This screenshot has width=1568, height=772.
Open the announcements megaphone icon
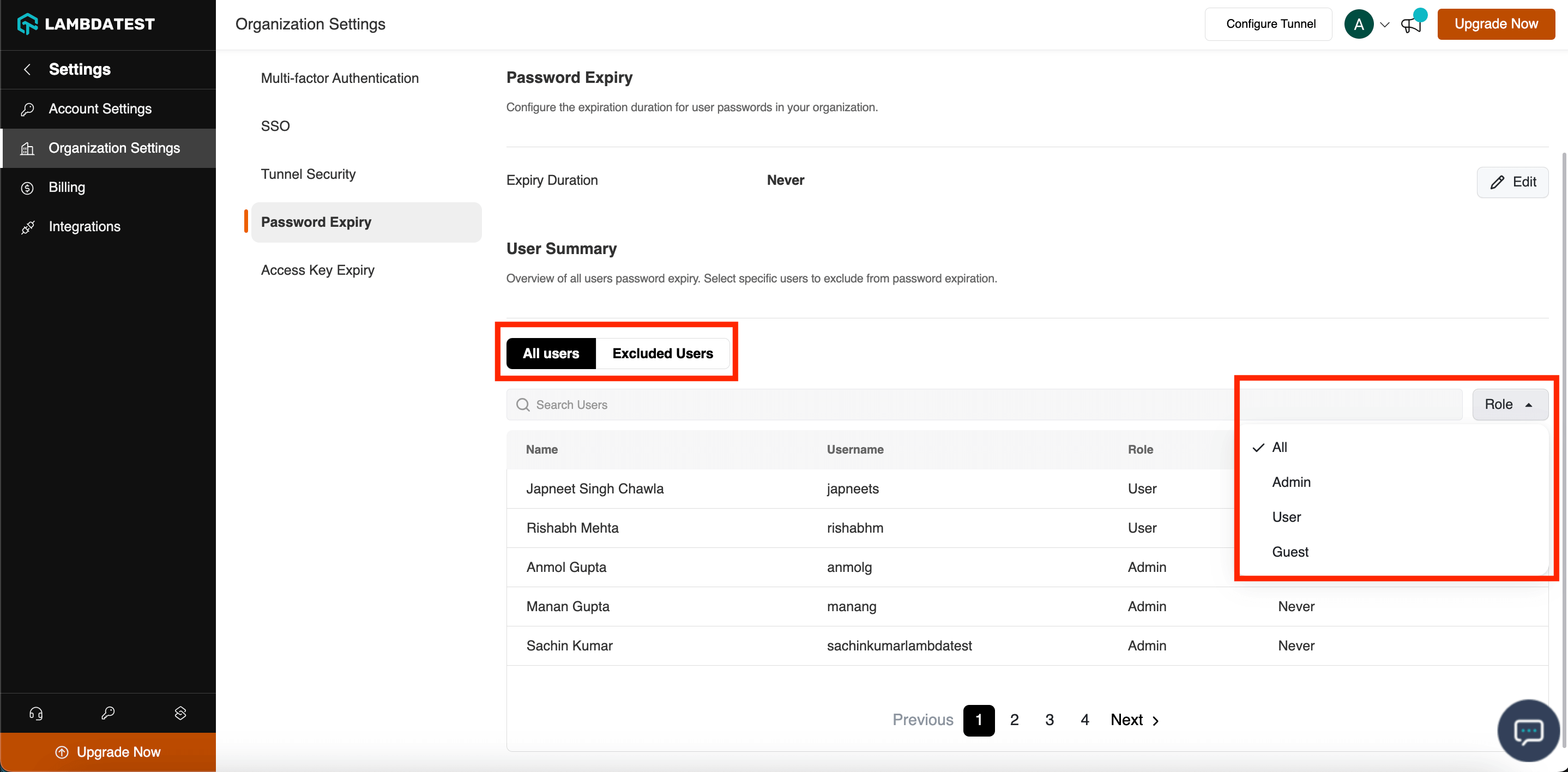(x=1410, y=25)
